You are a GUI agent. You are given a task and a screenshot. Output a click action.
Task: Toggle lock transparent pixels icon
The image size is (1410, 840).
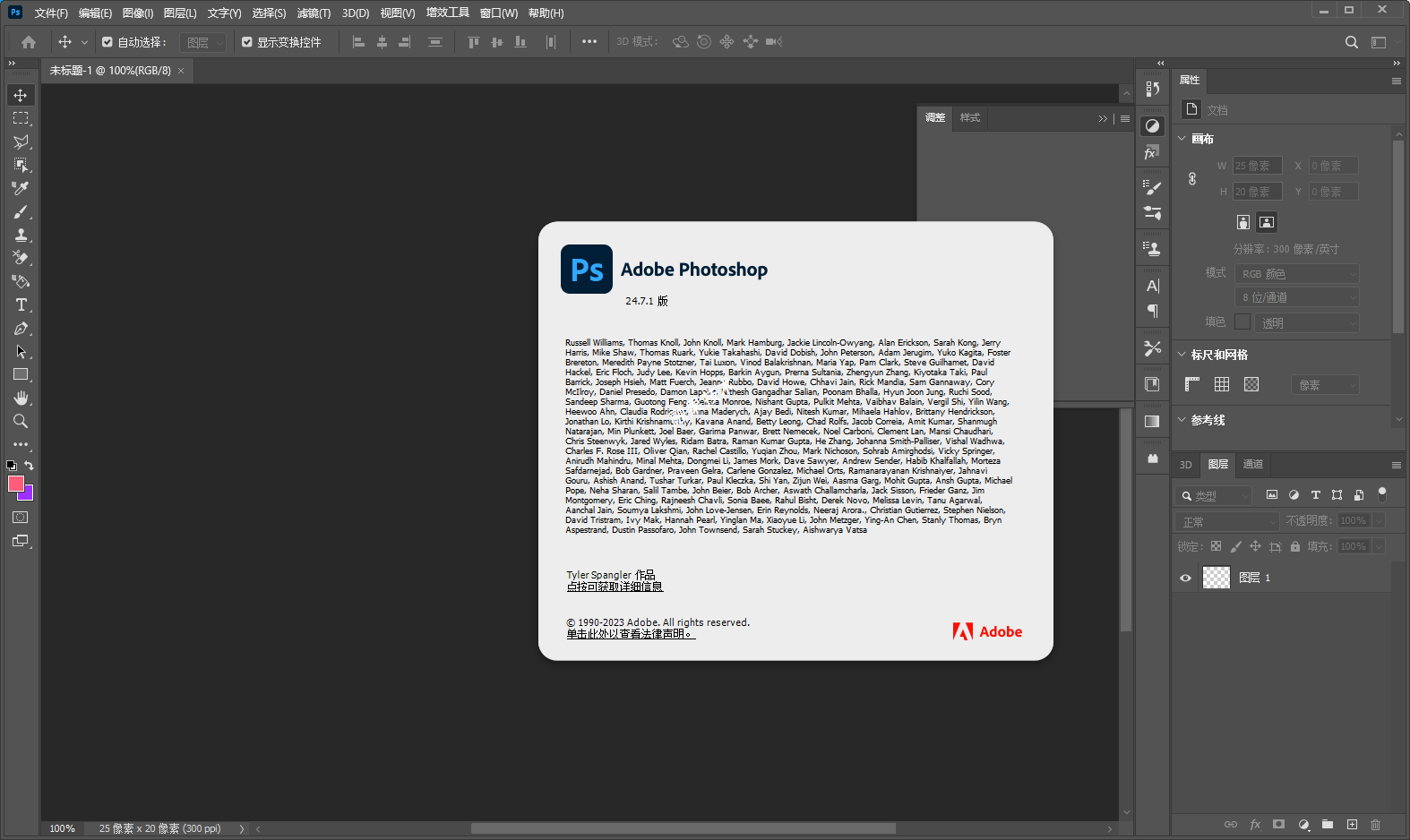[x=1216, y=546]
